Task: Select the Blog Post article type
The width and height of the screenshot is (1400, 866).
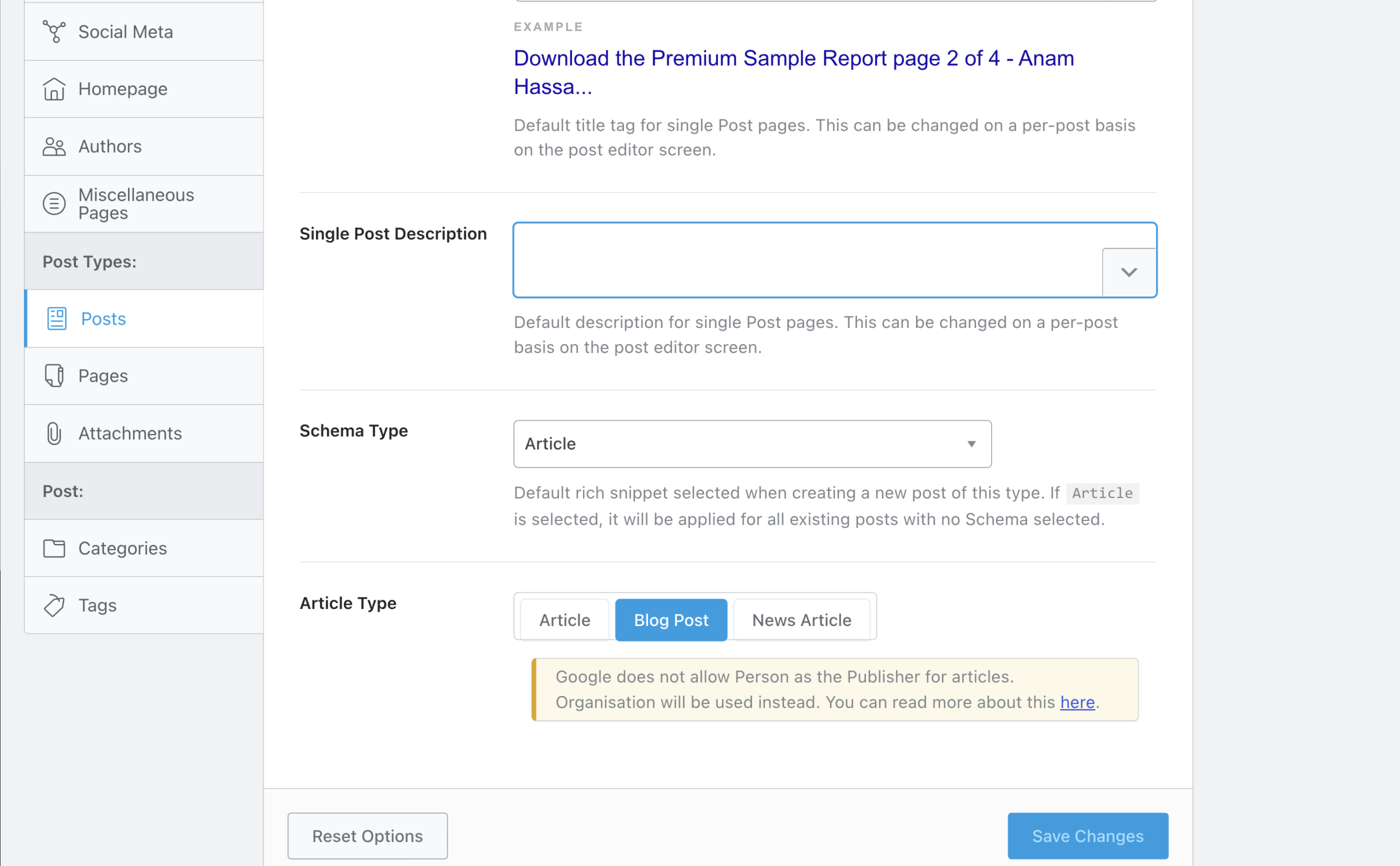Action: [x=671, y=620]
